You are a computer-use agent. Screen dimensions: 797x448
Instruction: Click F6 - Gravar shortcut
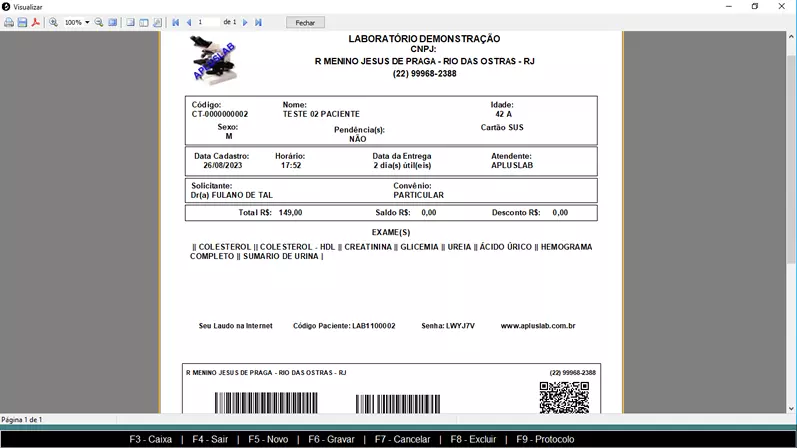pos(331,439)
